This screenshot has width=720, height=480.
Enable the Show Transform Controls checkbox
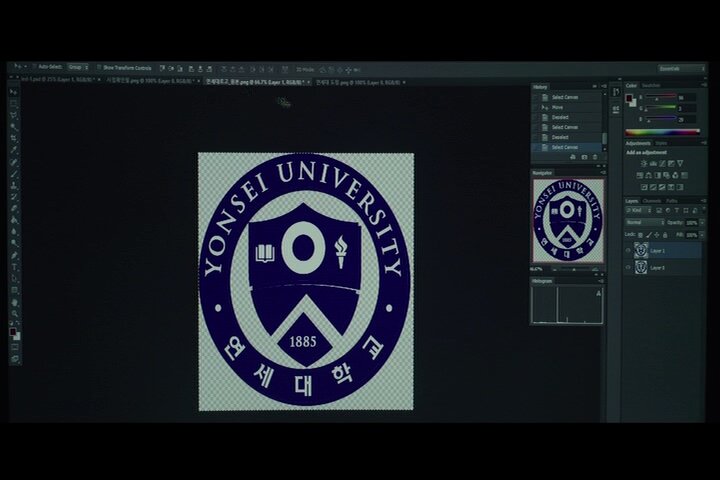click(99, 68)
